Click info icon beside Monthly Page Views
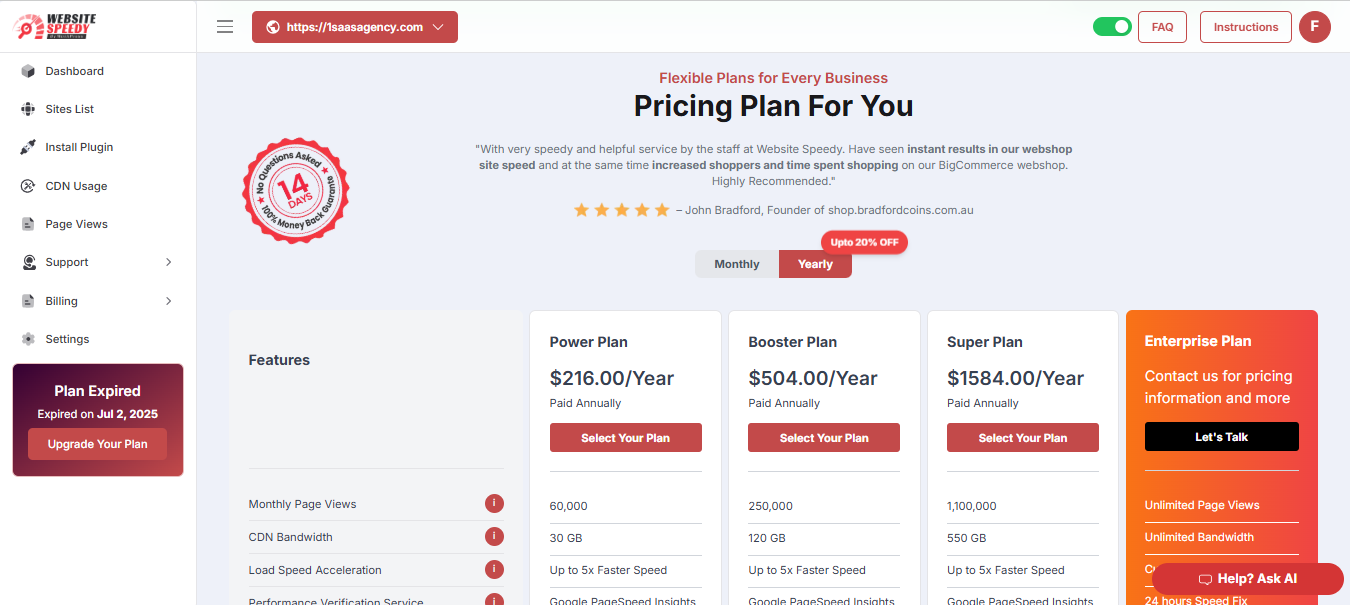 coord(494,503)
